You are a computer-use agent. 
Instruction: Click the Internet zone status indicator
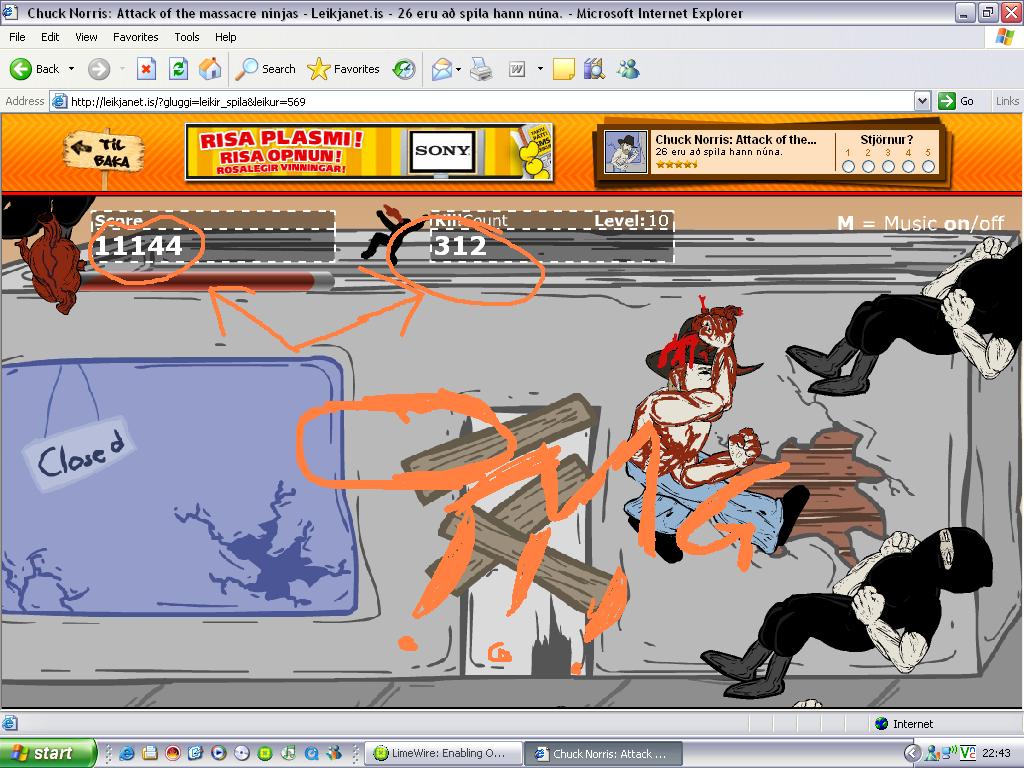coord(904,724)
